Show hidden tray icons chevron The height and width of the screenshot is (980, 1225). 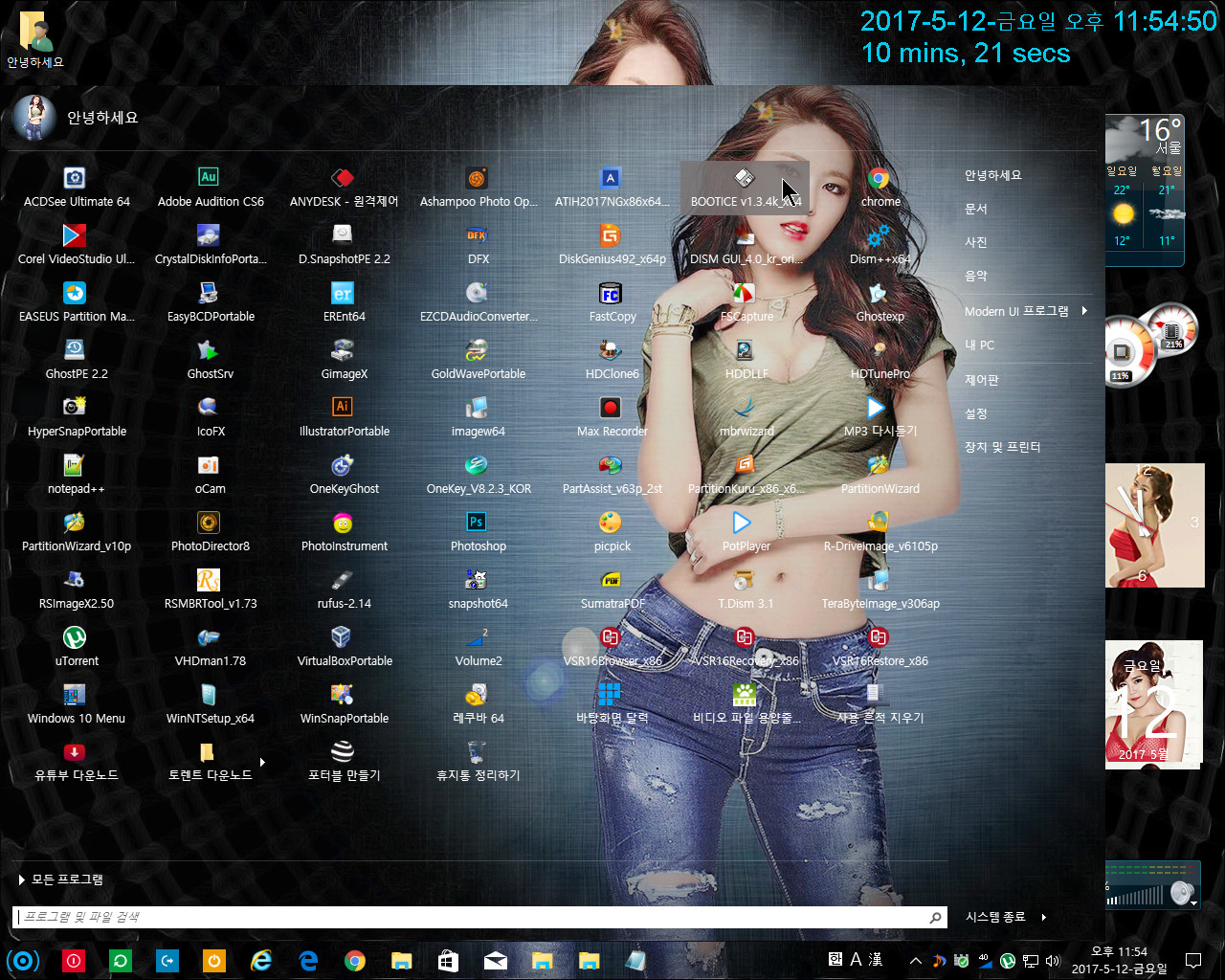(x=916, y=961)
